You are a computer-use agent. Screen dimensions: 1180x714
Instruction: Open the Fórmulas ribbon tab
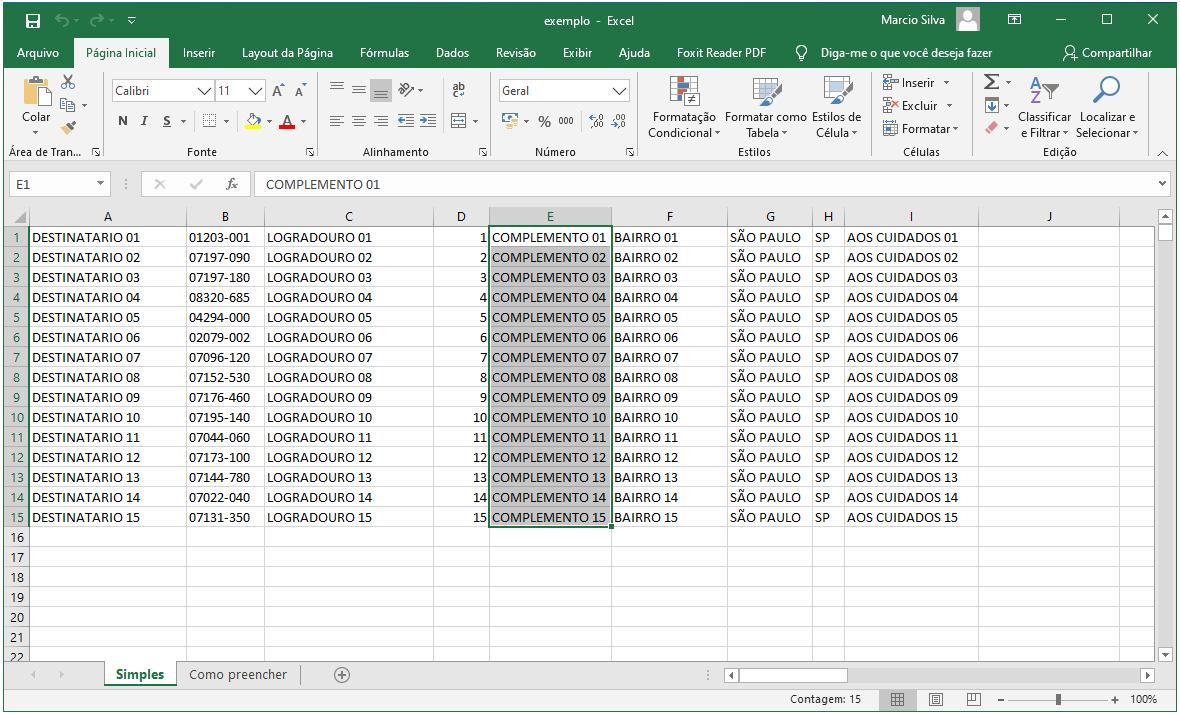point(384,53)
